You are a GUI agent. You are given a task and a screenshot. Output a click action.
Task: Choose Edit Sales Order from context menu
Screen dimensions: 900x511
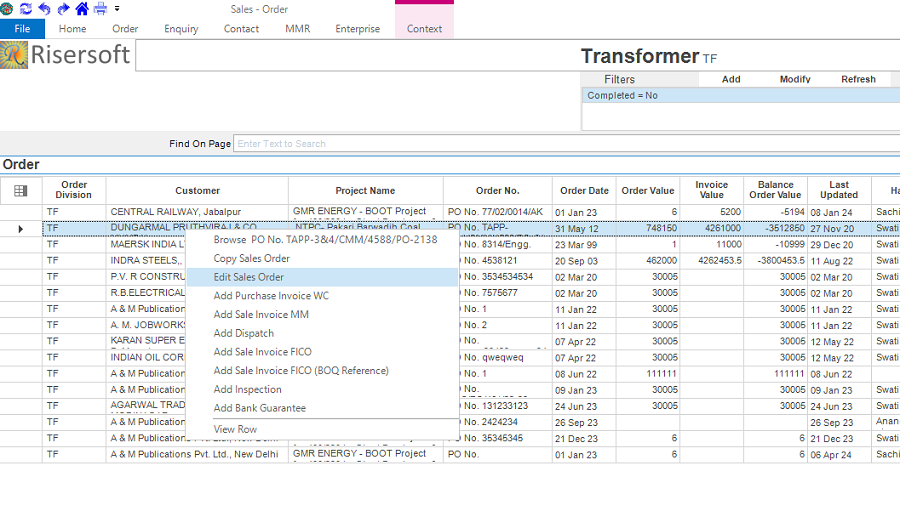[x=323, y=277]
